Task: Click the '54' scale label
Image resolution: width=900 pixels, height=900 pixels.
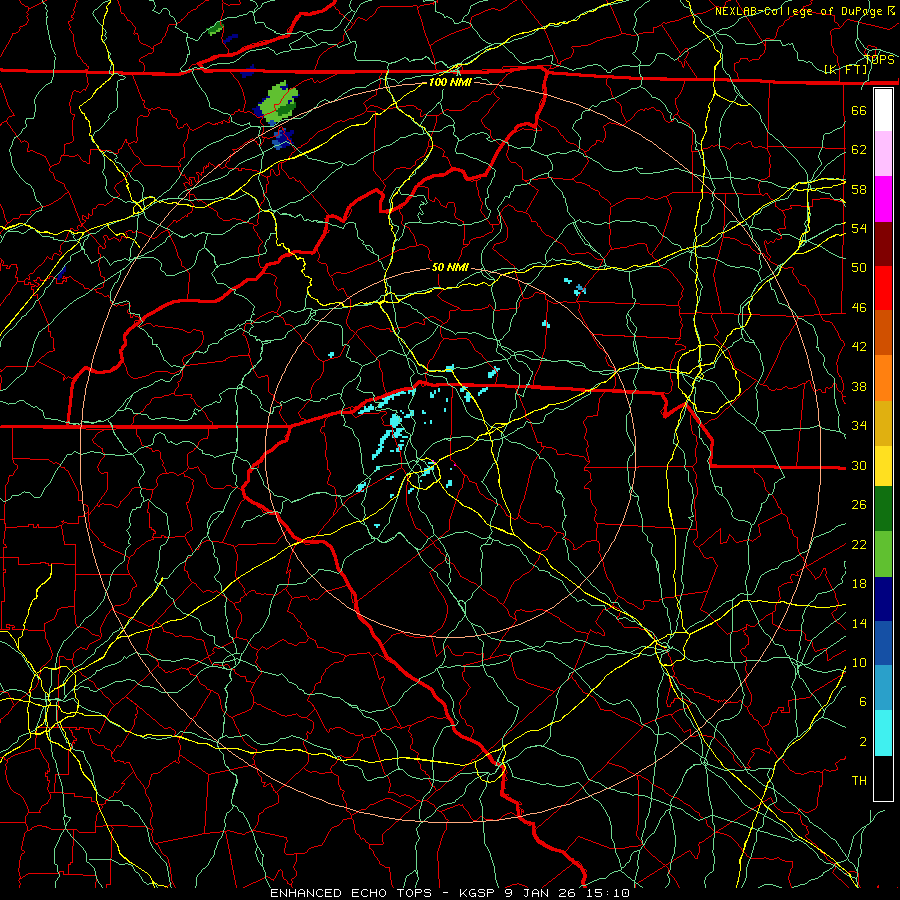Action: click(859, 228)
